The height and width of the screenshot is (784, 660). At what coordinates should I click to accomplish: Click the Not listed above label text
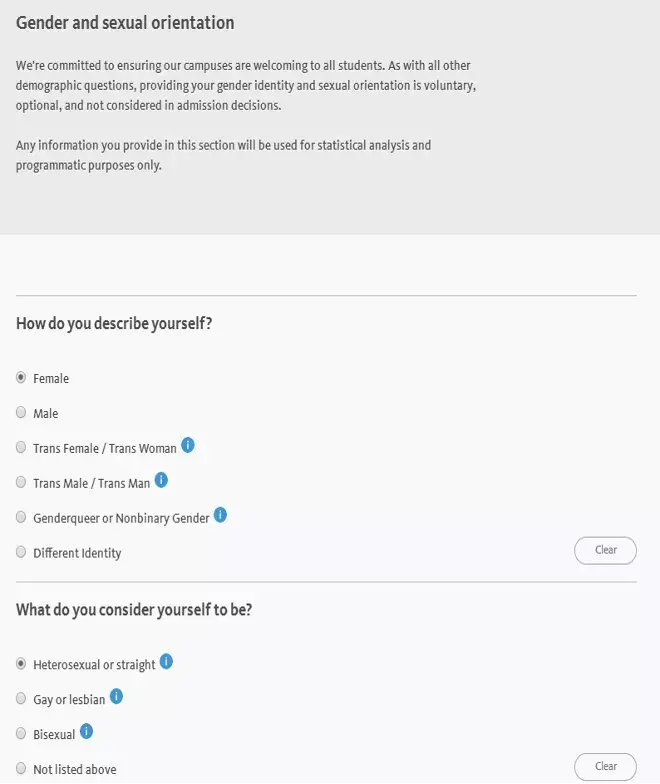point(74,770)
